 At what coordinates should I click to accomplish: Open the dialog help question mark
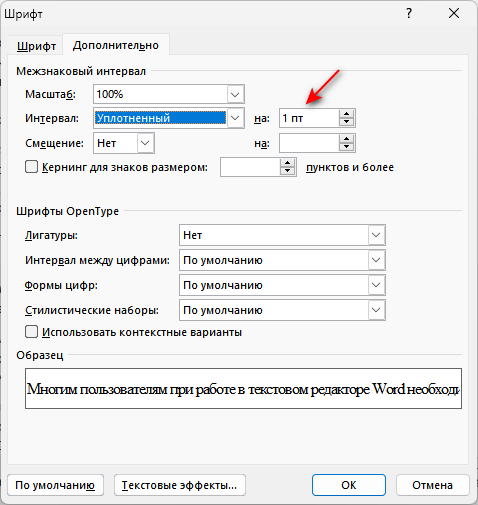[409, 14]
